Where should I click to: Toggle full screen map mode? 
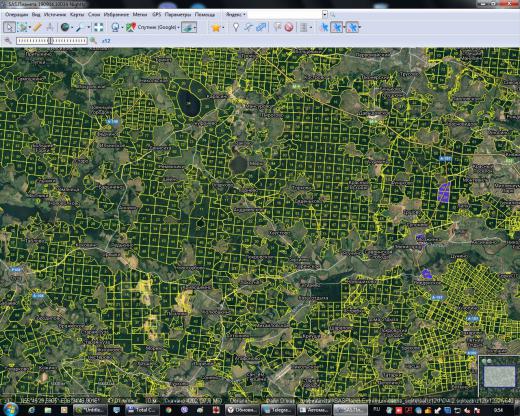coord(99,27)
